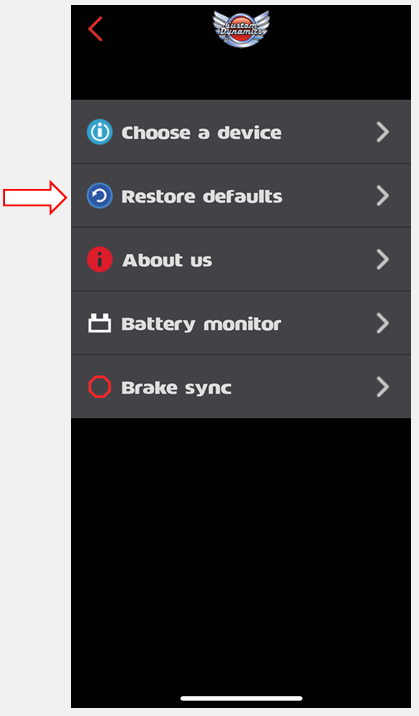Click the red octagon brake icon
This screenshot has width=419, height=716.
(100, 387)
